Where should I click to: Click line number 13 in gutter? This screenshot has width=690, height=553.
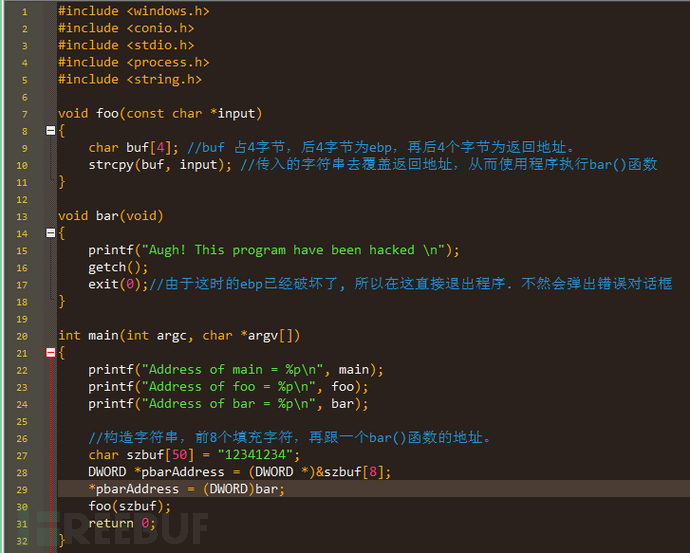pyautogui.click(x=22, y=216)
